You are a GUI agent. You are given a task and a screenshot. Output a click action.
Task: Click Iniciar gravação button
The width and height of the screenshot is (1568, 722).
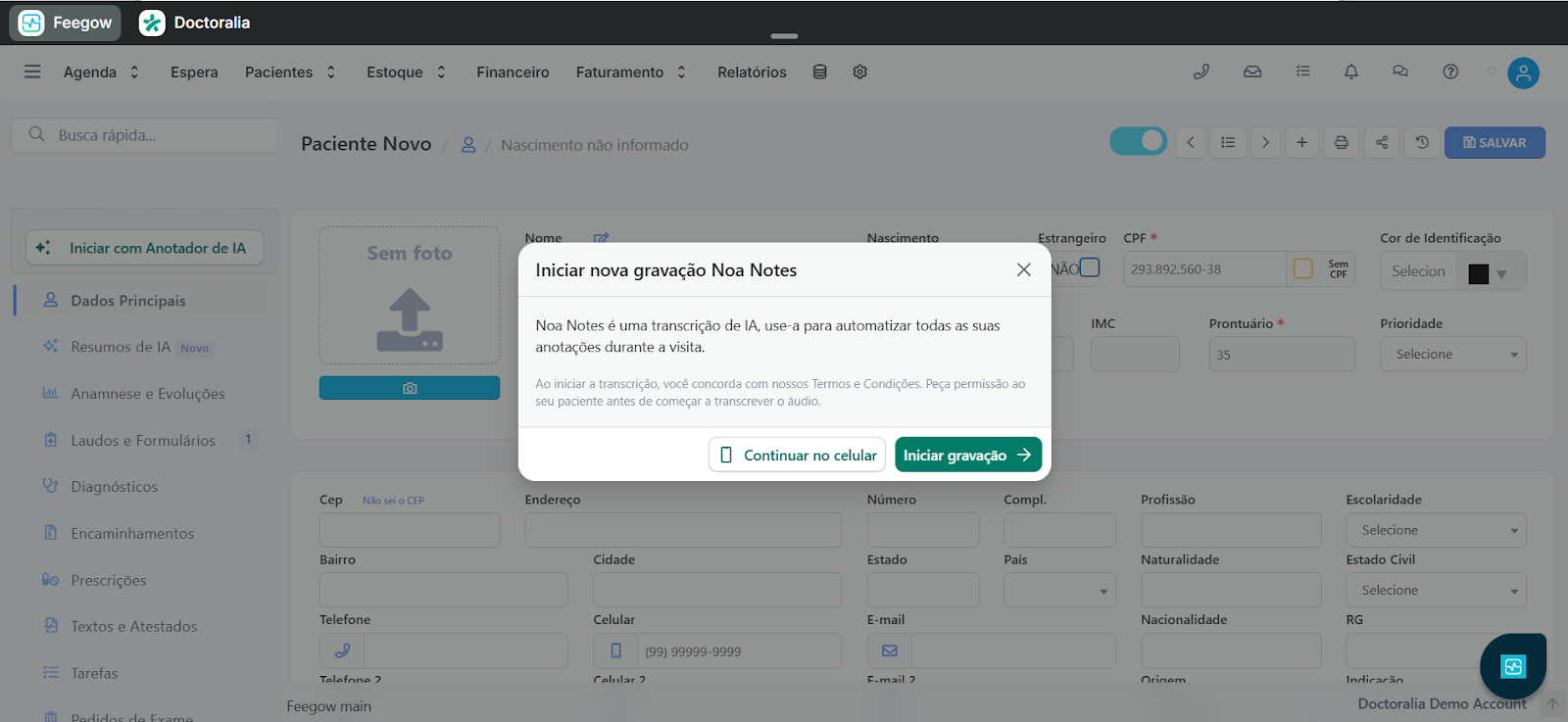coord(968,455)
